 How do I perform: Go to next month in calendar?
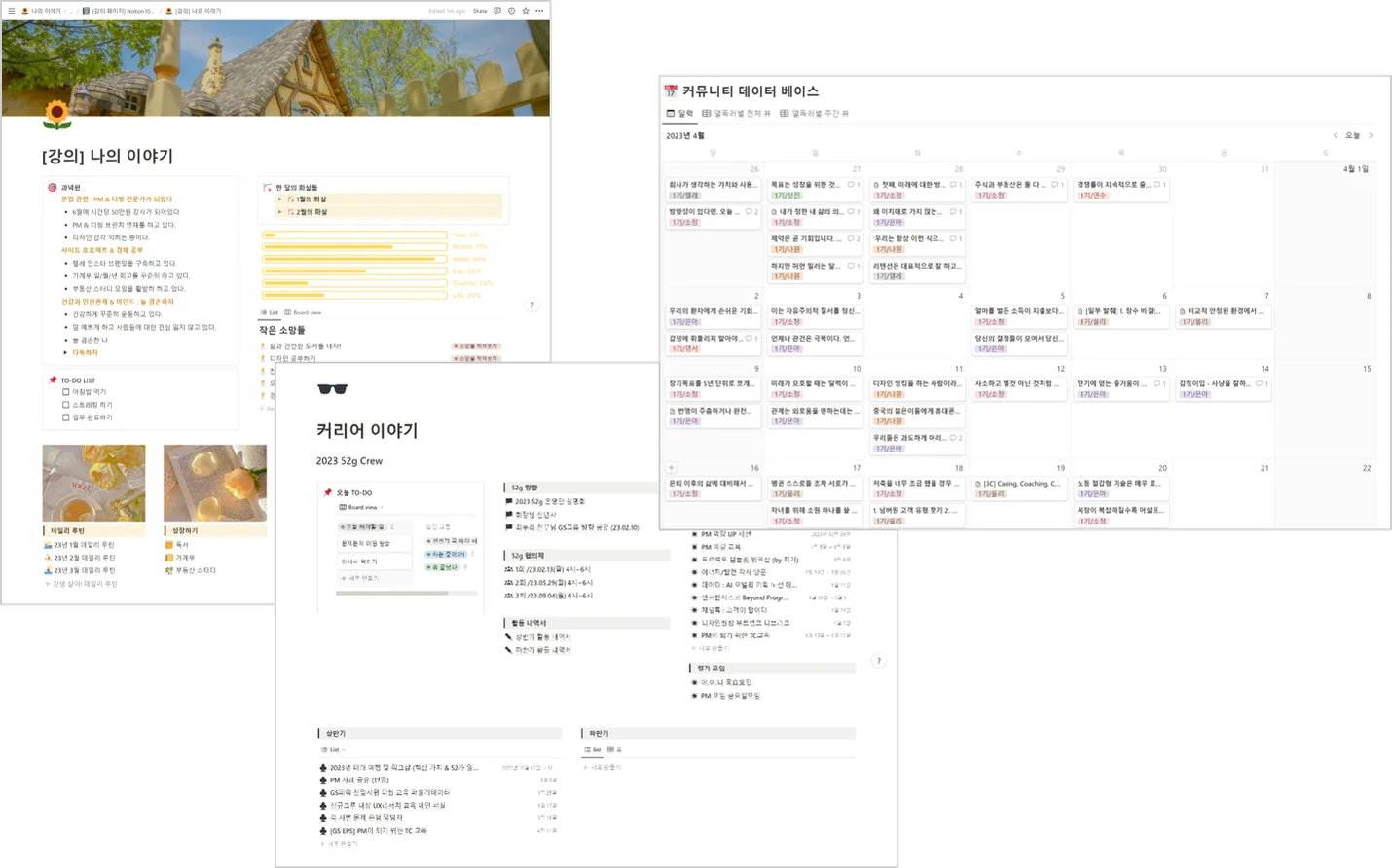pyautogui.click(x=1371, y=135)
